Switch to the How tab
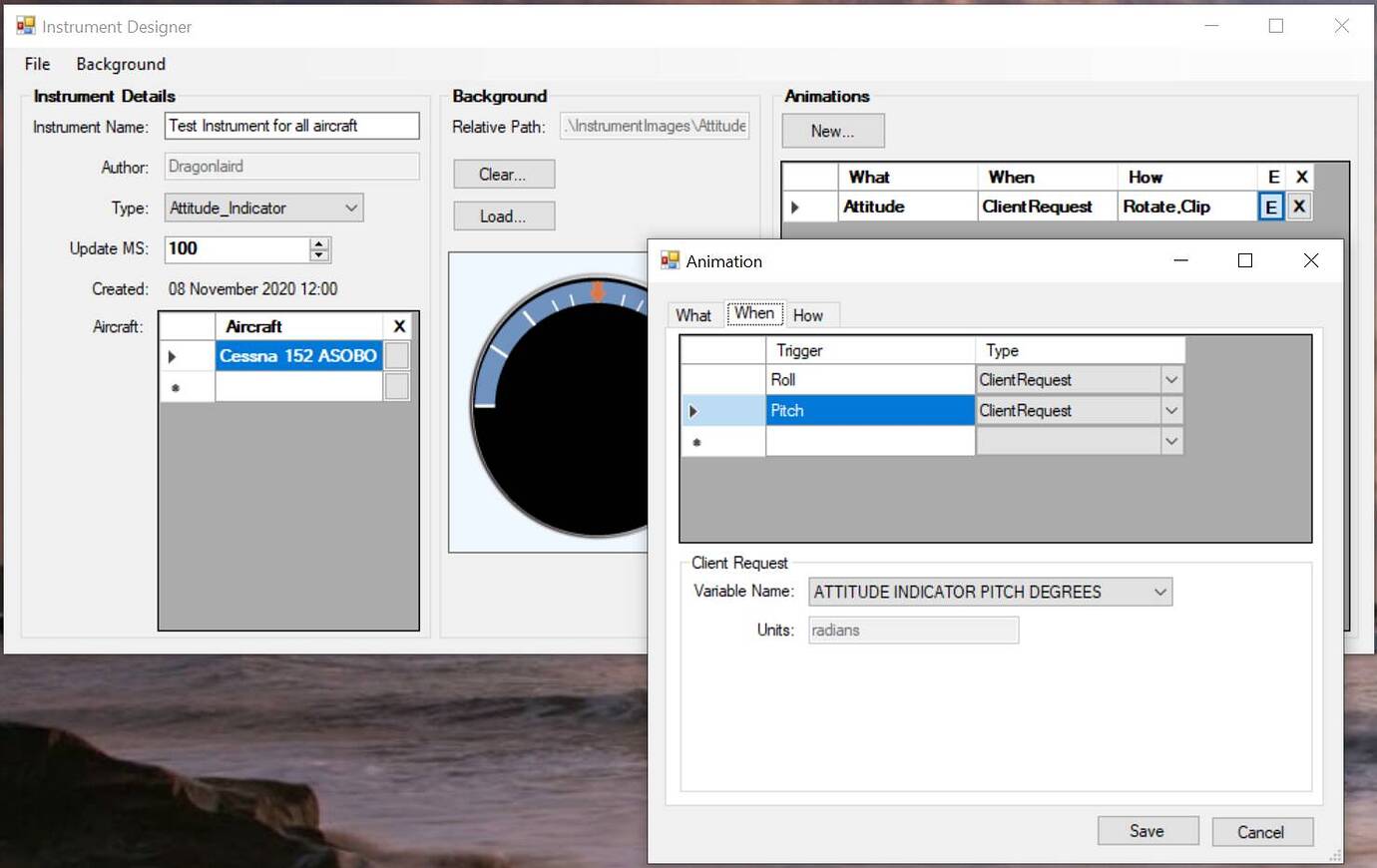Viewport: 1377px width, 868px height. pos(808,315)
